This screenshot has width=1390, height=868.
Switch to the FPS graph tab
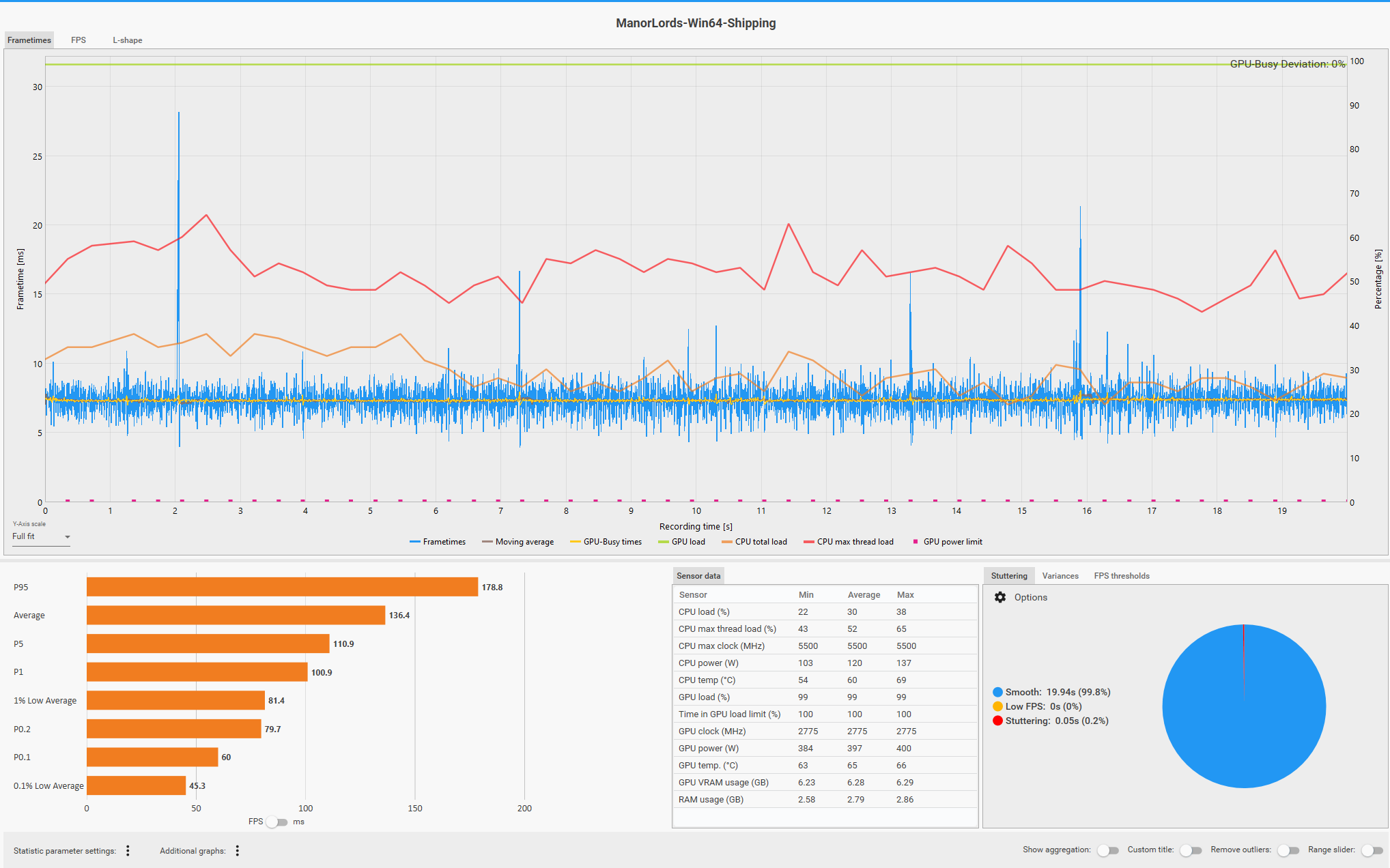coord(79,40)
